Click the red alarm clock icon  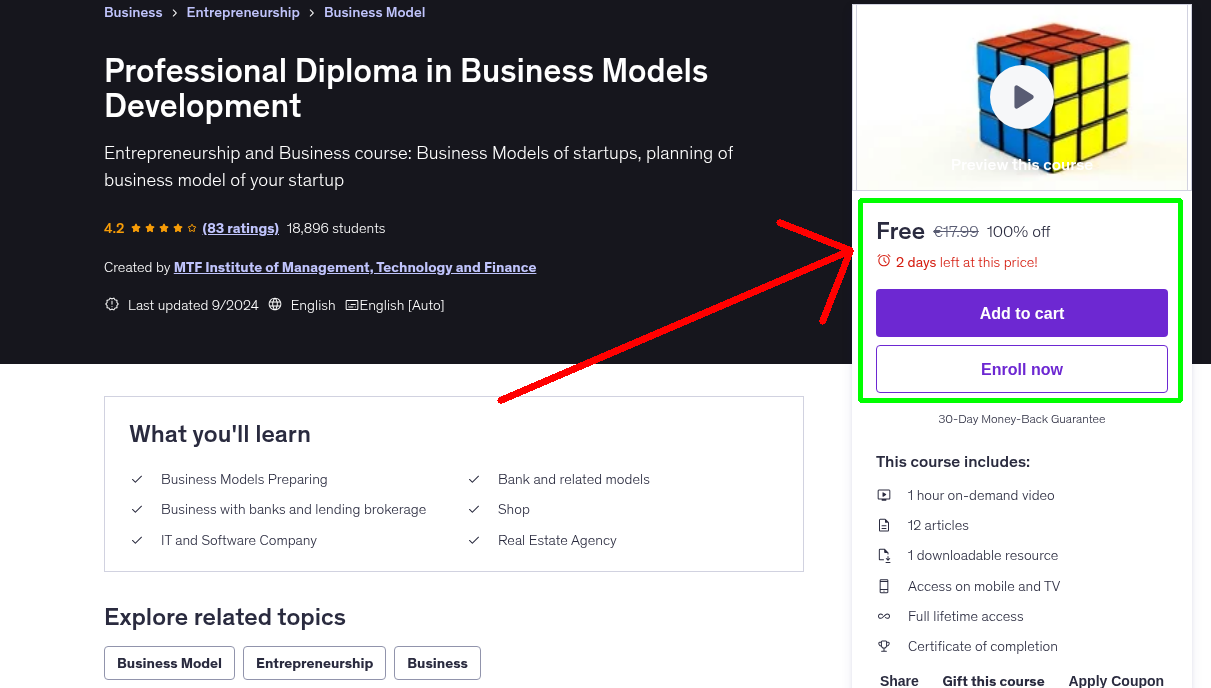883,259
